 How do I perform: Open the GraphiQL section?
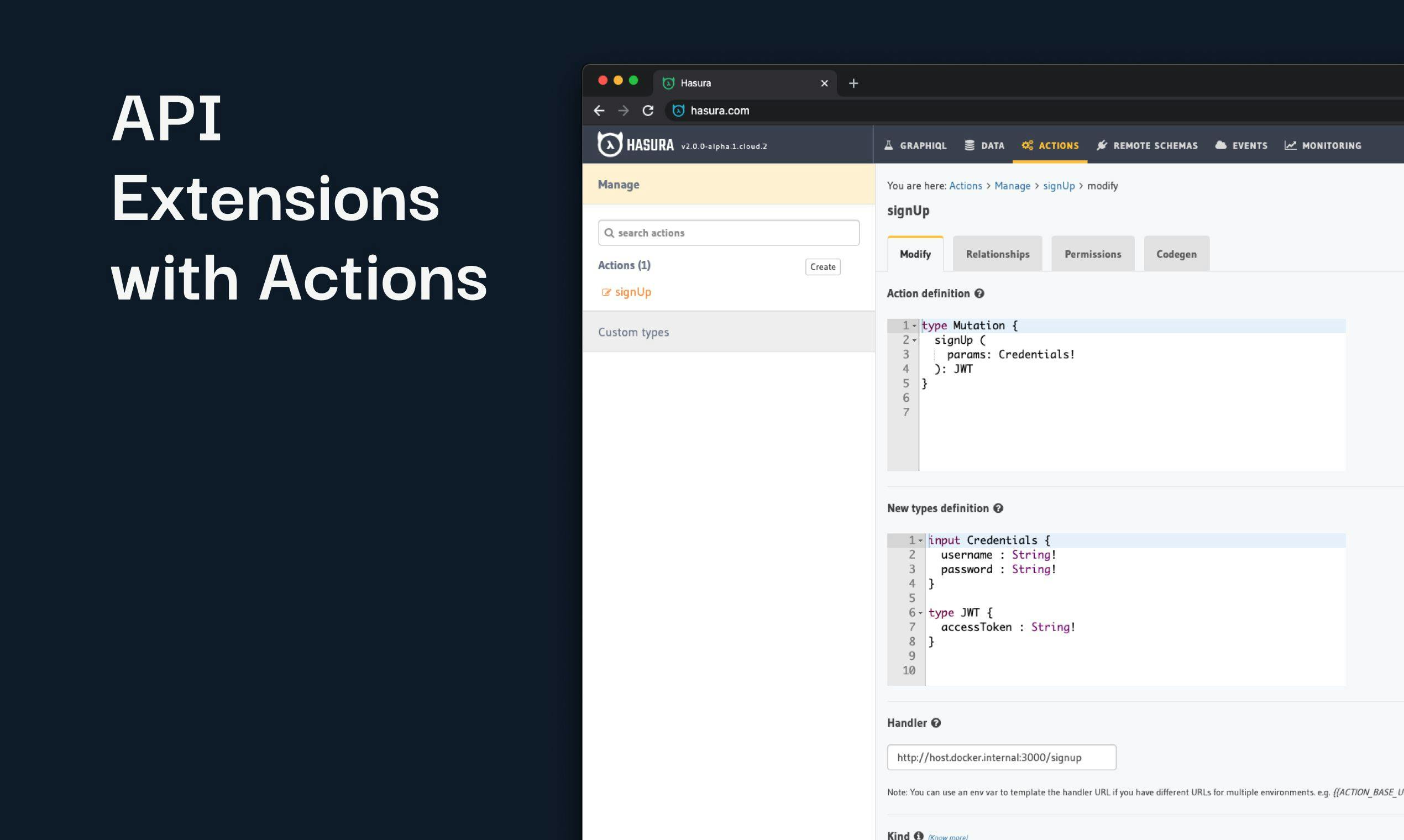915,145
